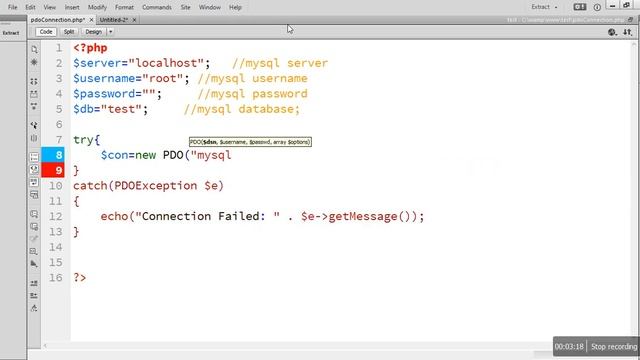Close the Untitled-2 tab

click(x=134, y=20)
